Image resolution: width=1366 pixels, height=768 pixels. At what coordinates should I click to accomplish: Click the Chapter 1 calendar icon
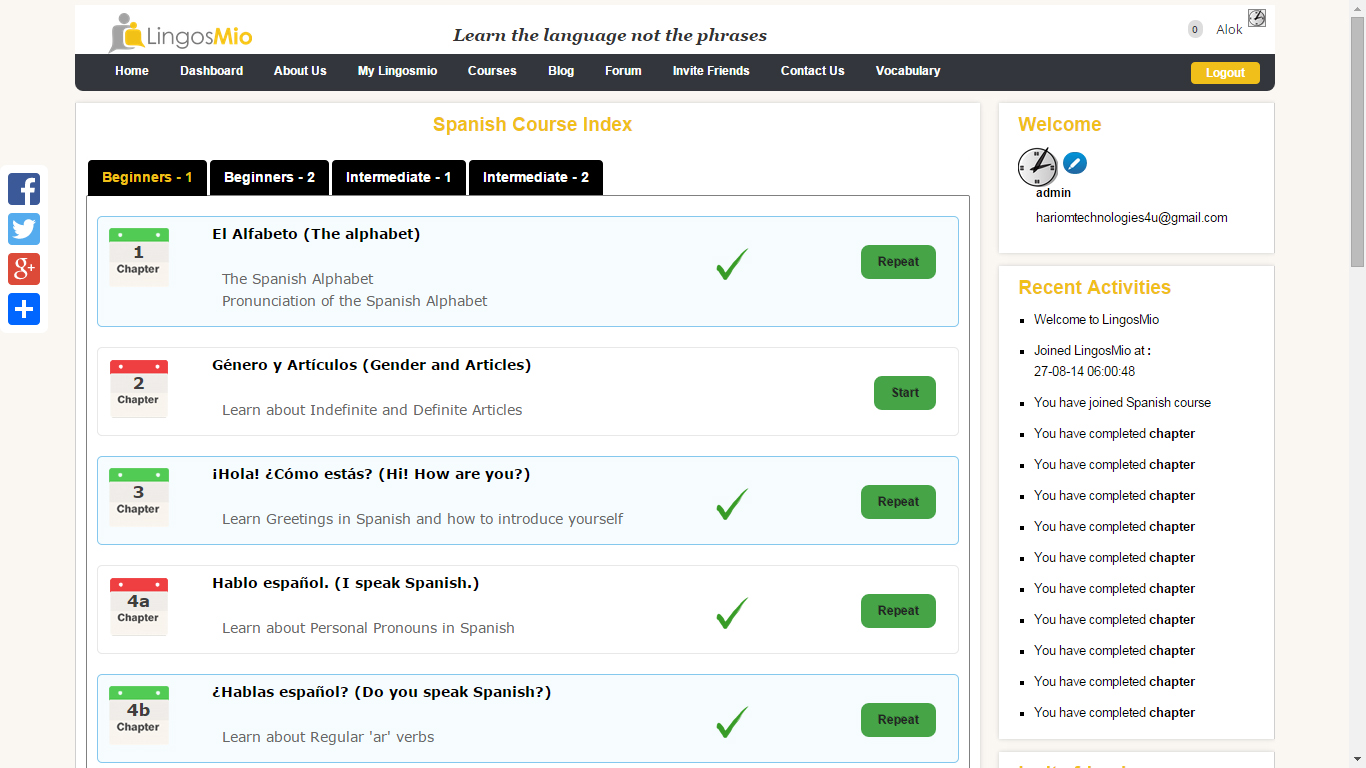[138, 257]
